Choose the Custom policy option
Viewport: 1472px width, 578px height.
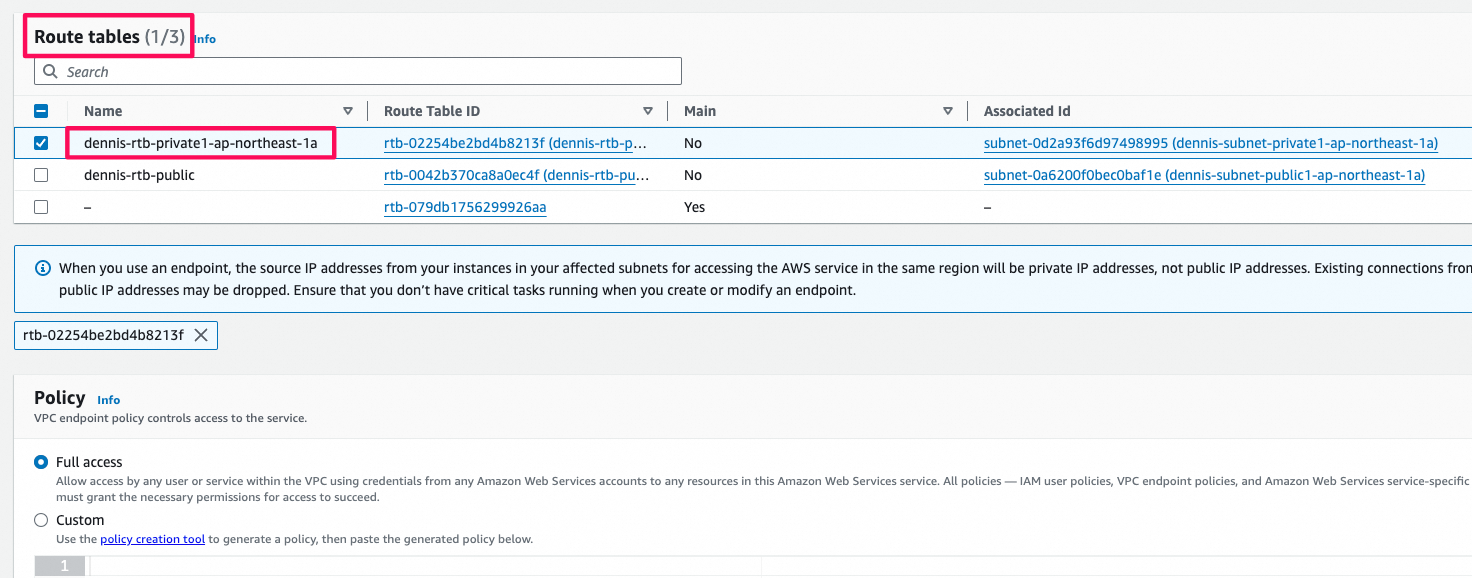(41, 519)
